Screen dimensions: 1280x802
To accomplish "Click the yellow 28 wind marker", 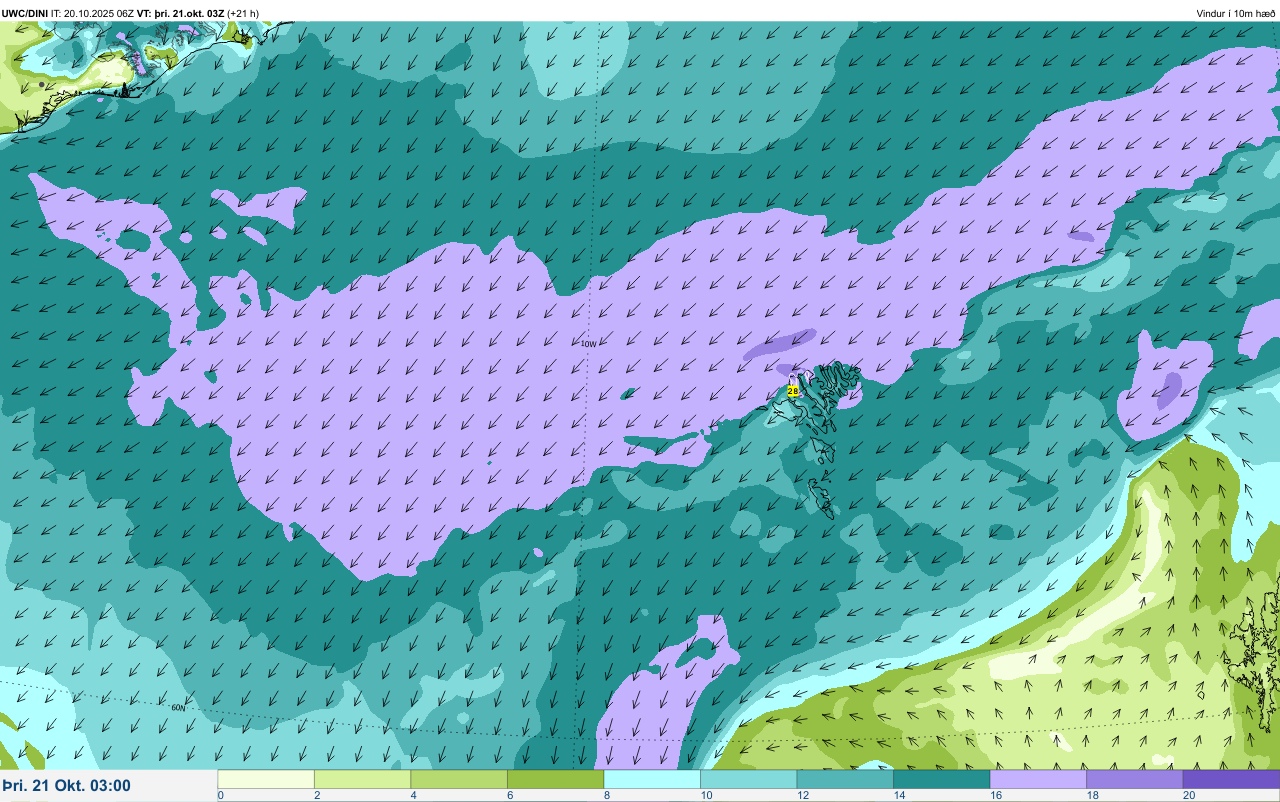I will point(793,391).
